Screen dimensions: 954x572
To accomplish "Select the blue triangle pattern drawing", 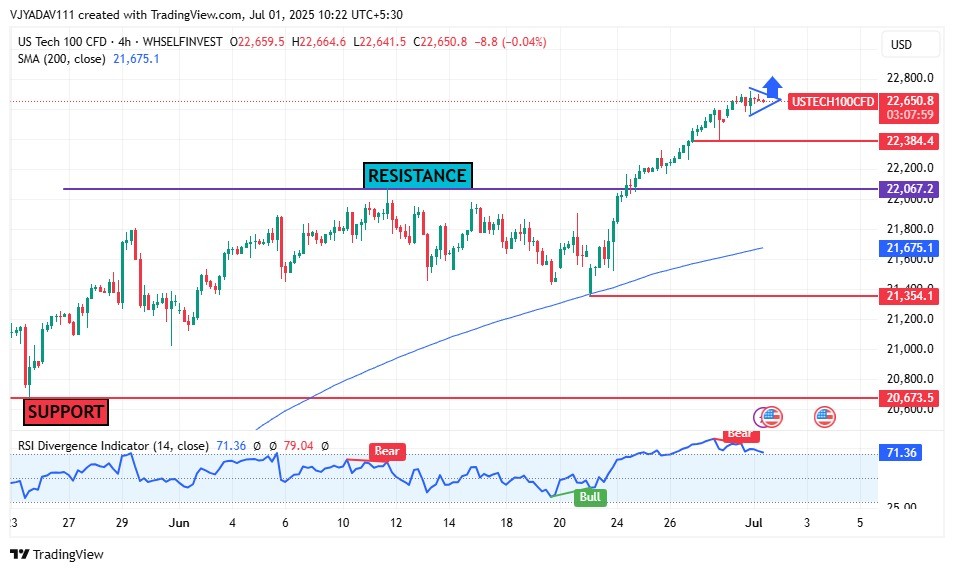I will pos(762,102).
